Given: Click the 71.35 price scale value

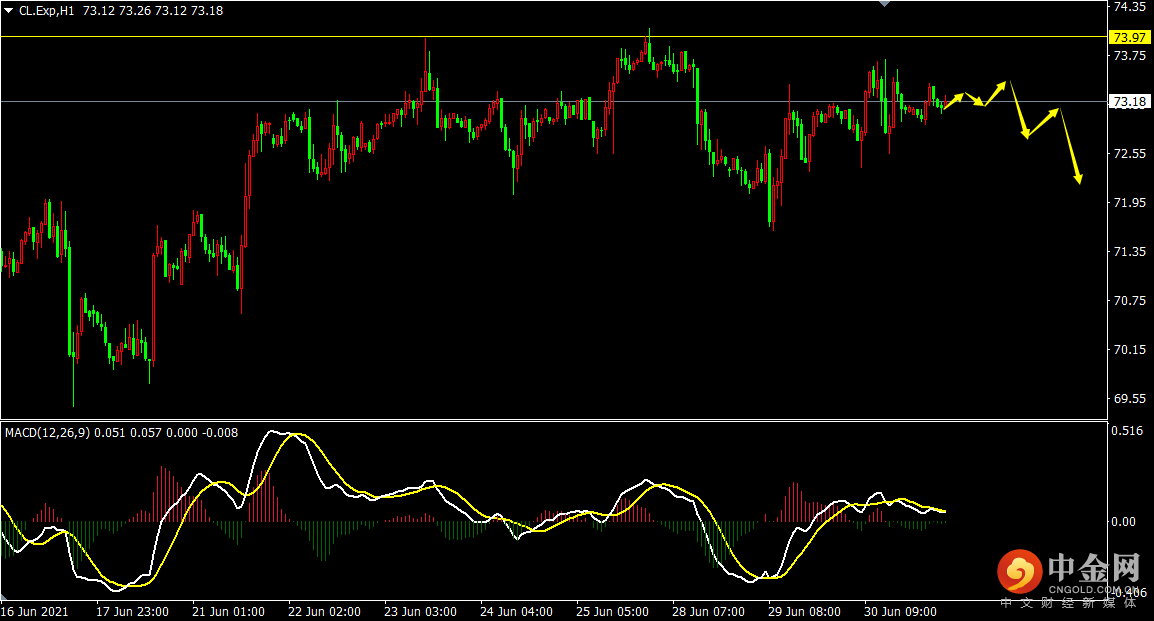Looking at the screenshot, I should coord(1130,252).
